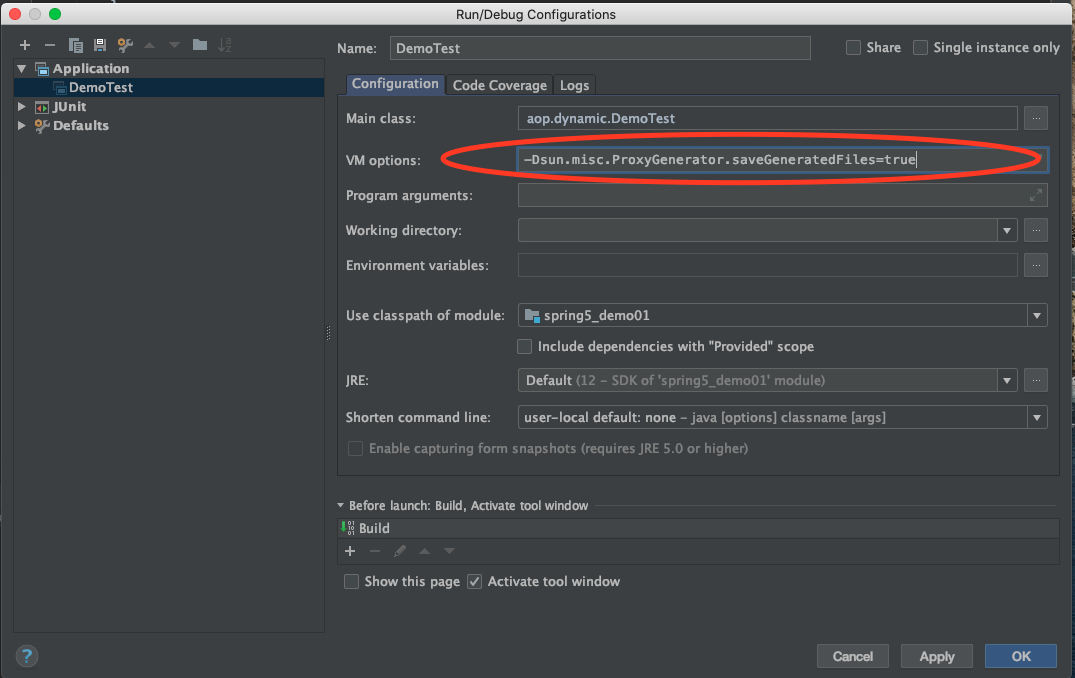The height and width of the screenshot is (678, 1075).
Task: Edit configuration templates via wrench icon
Action: [x=125, y=44]
